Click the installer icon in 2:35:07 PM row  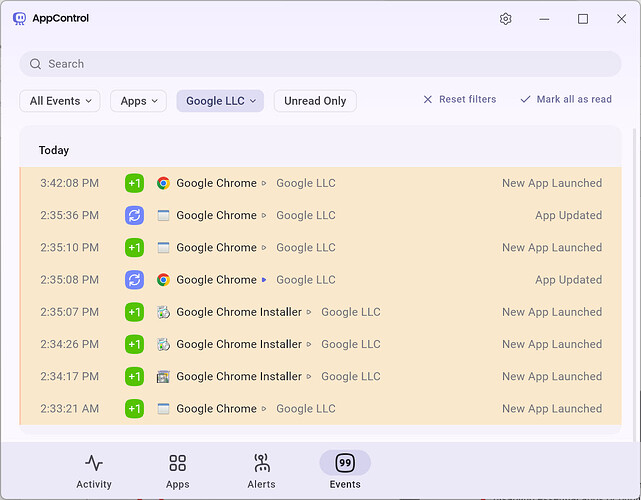[x=163, y=312]
